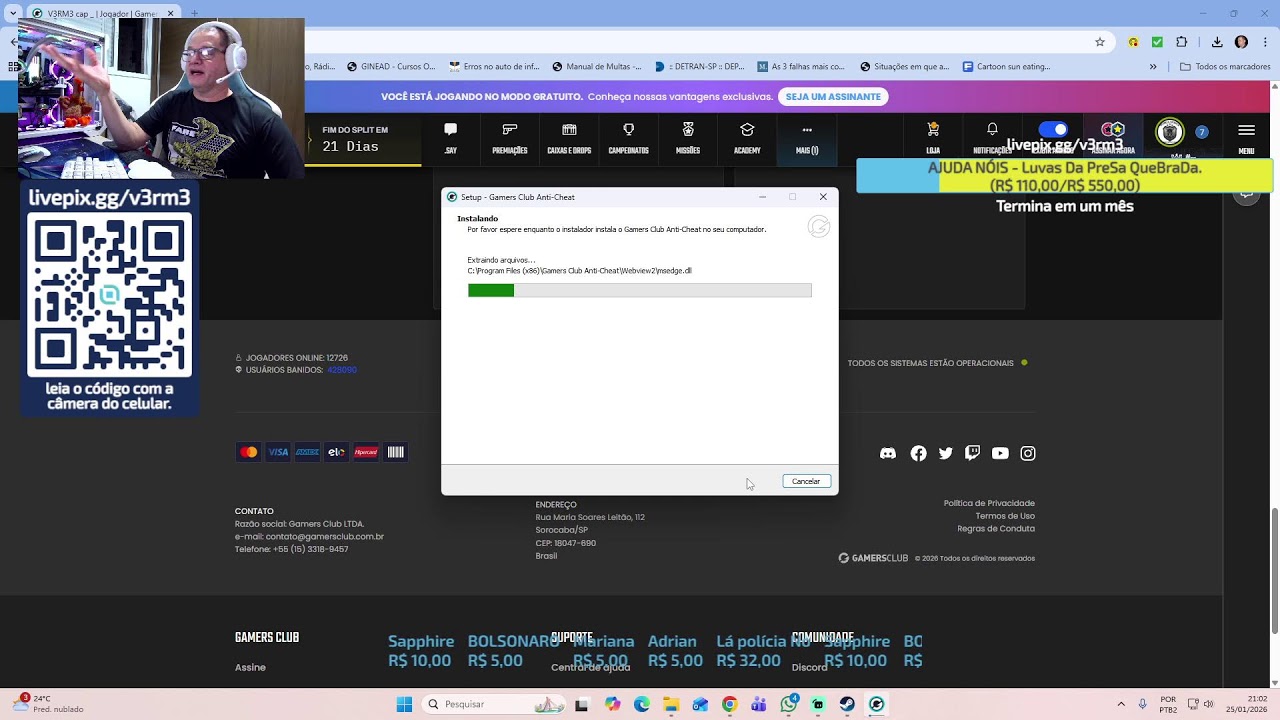Click the Assine footer link
The height and width of the screenshot is (720, 1280).
pos(250,668)
